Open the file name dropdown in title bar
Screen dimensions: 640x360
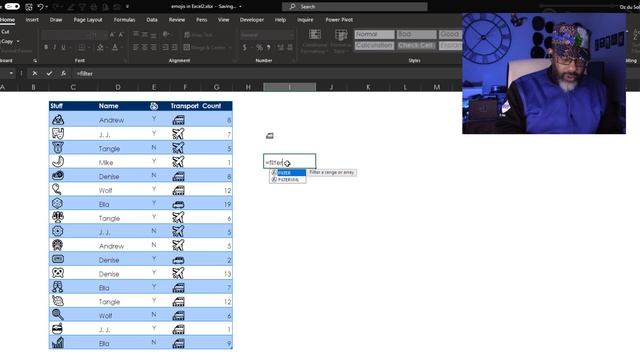240,7
